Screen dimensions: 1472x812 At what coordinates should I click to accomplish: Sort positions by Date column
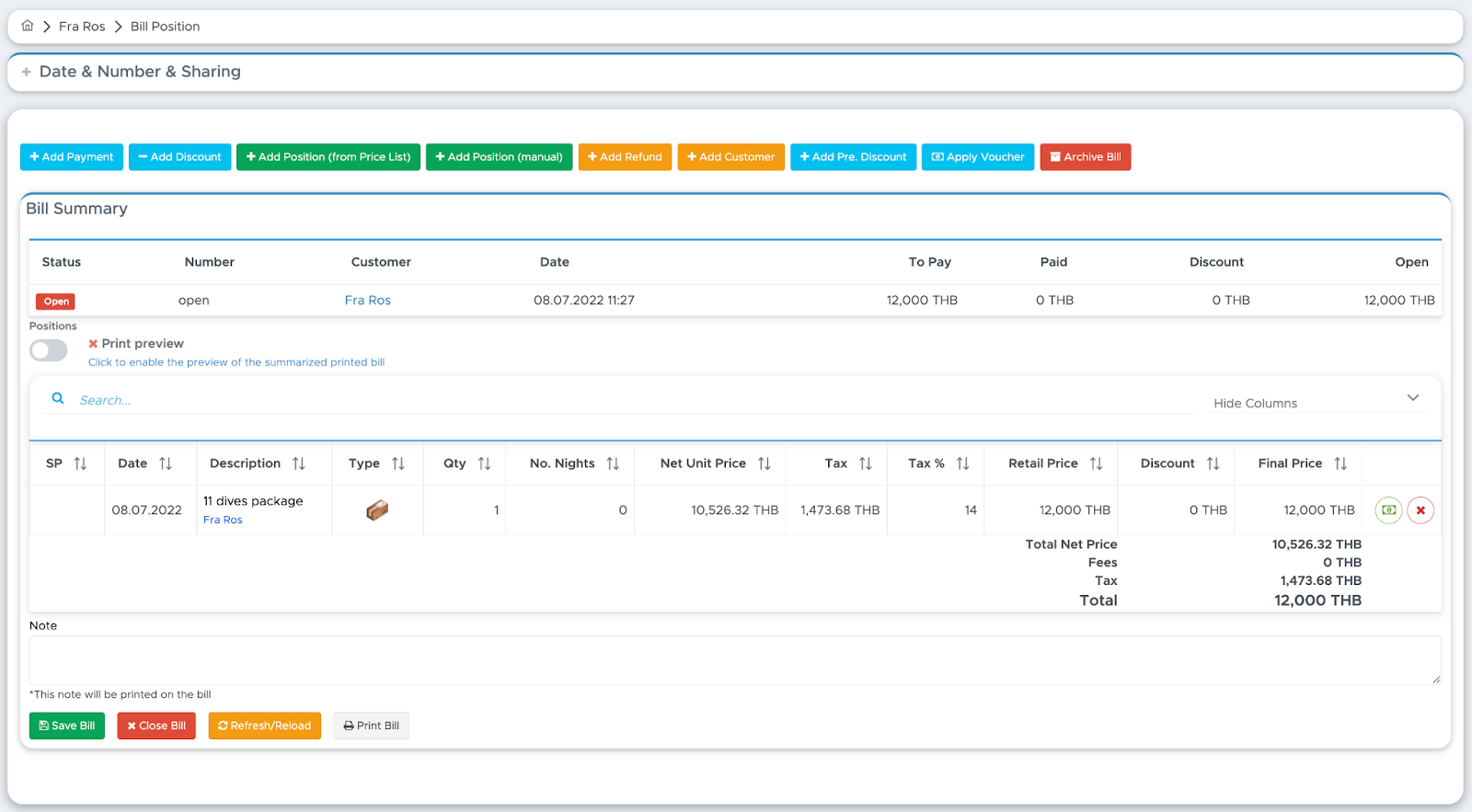click(x=166, y=463)
